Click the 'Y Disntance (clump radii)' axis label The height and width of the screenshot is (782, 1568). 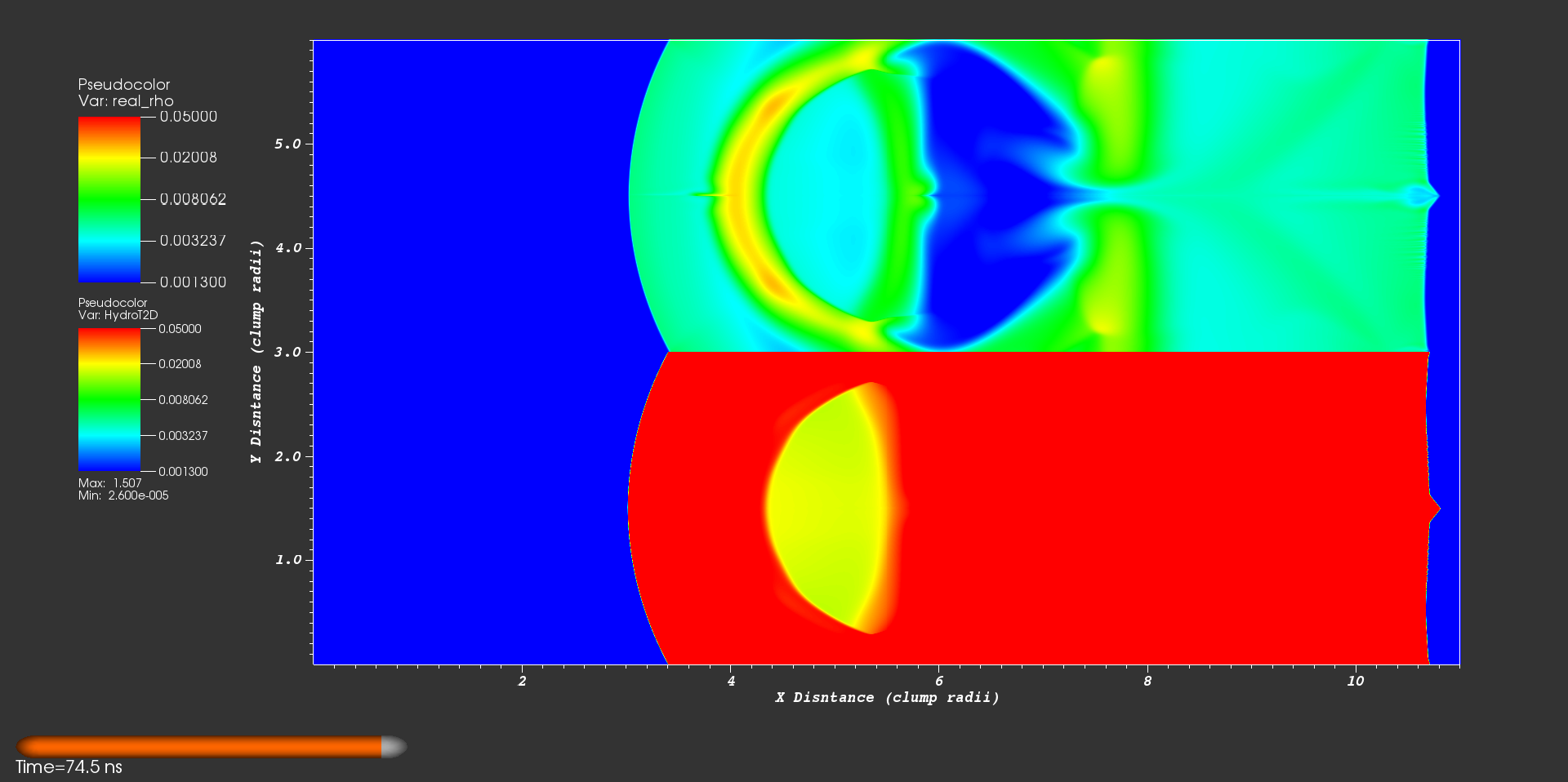(x=256, y=352)
